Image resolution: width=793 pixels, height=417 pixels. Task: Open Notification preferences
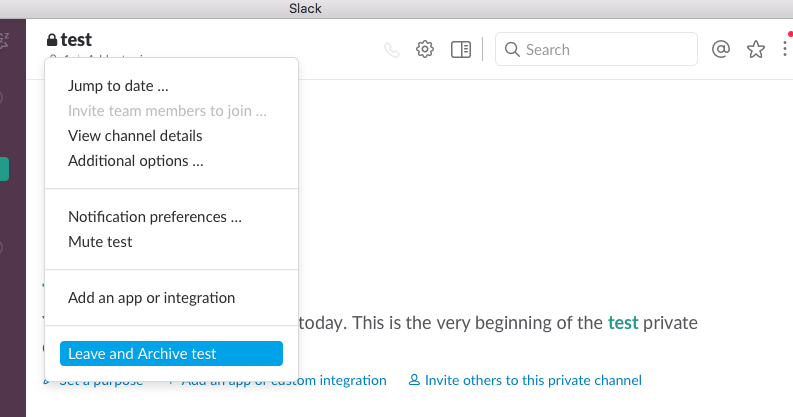(x=155, y=217)
